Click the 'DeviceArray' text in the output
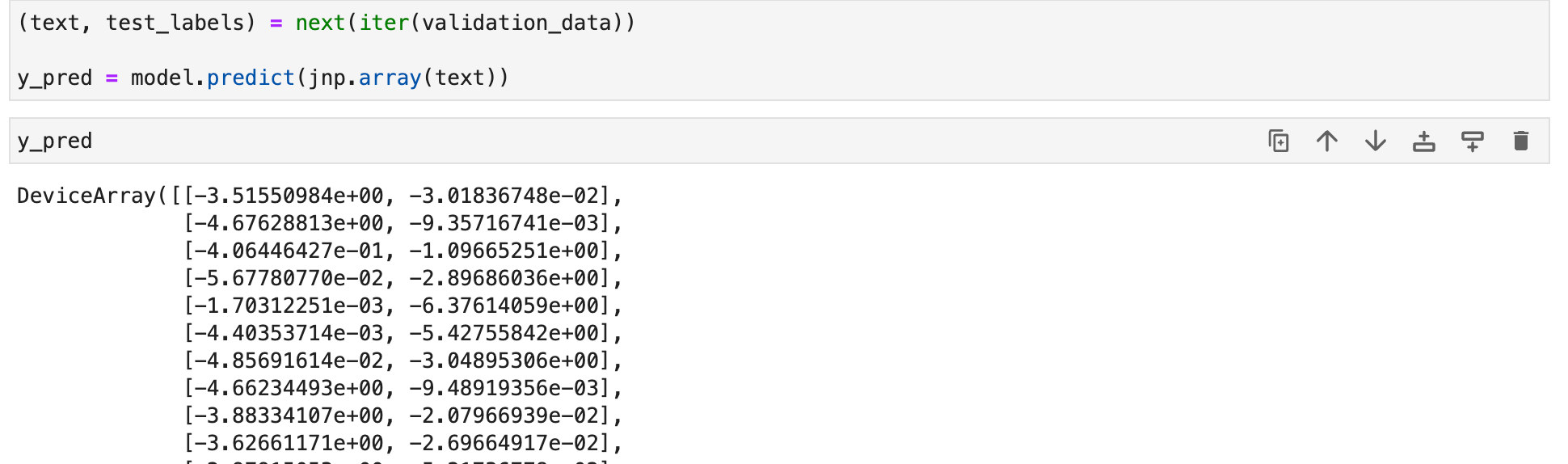Screen dimensions: 1568x464 point(86,196)
